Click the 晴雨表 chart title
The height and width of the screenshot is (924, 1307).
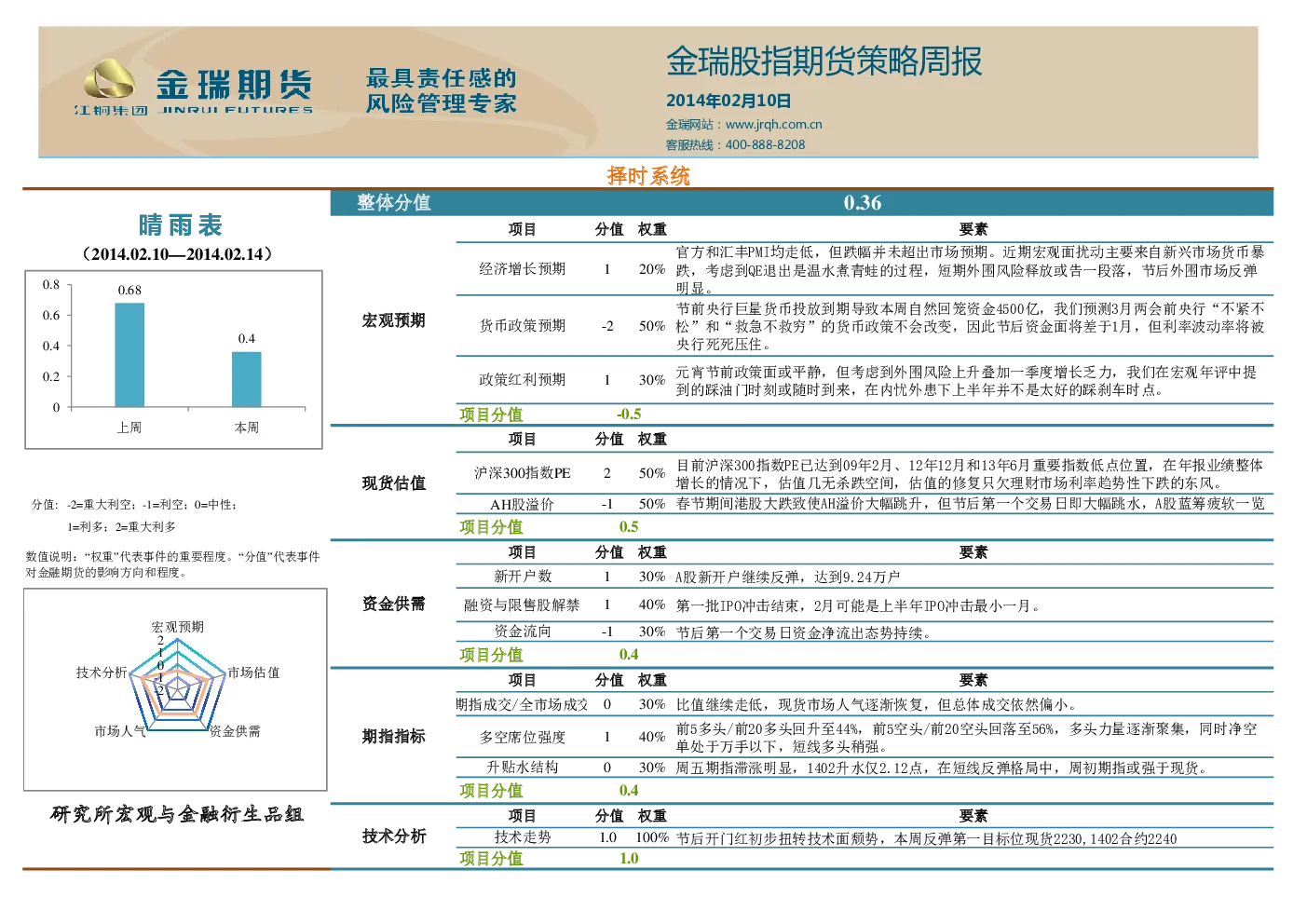click(x=181, y=225)
